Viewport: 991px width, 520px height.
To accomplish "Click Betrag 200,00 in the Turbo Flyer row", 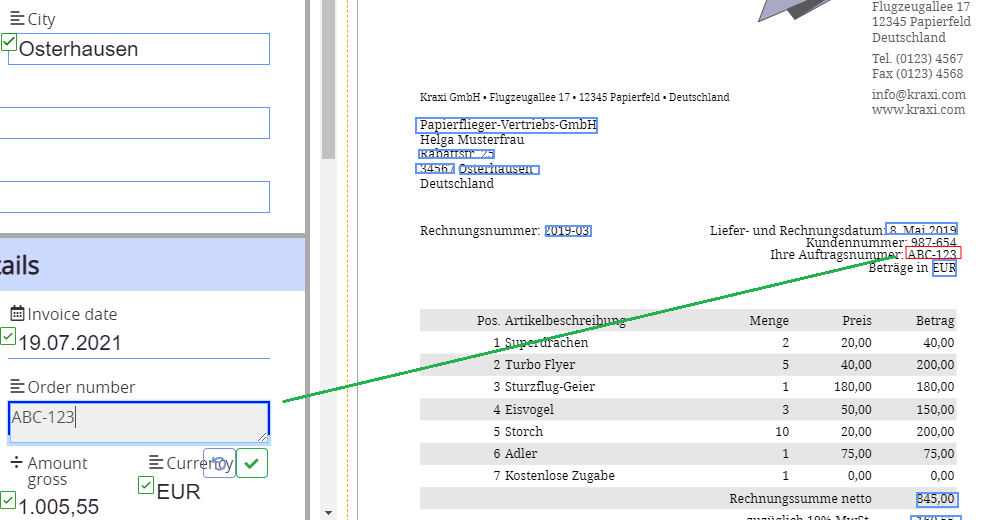I will coord(935,365).
